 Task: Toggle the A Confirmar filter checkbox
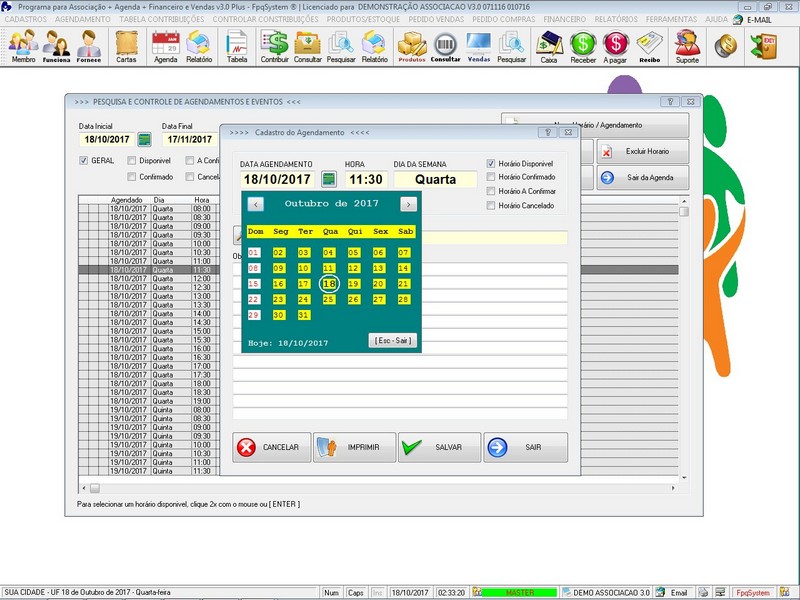(x=190, y=161)
